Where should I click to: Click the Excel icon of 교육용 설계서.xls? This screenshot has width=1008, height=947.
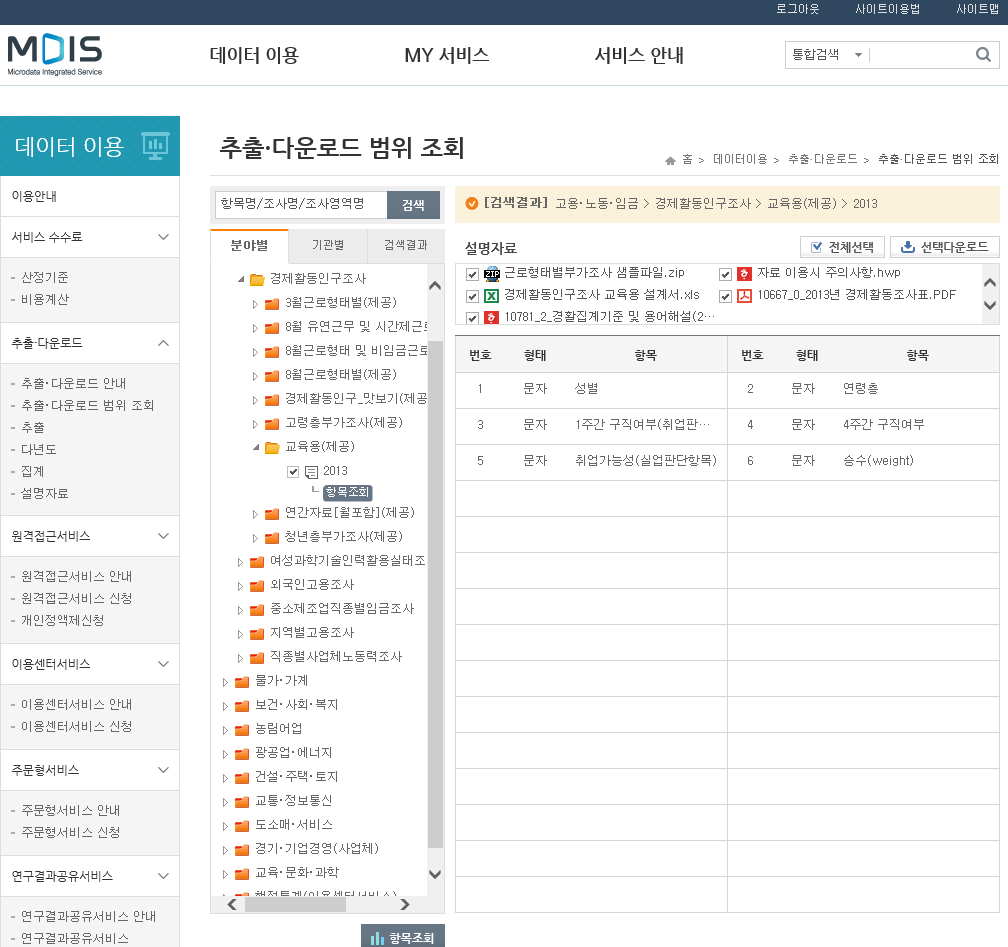pyautogui.click(x=492, y=296)
